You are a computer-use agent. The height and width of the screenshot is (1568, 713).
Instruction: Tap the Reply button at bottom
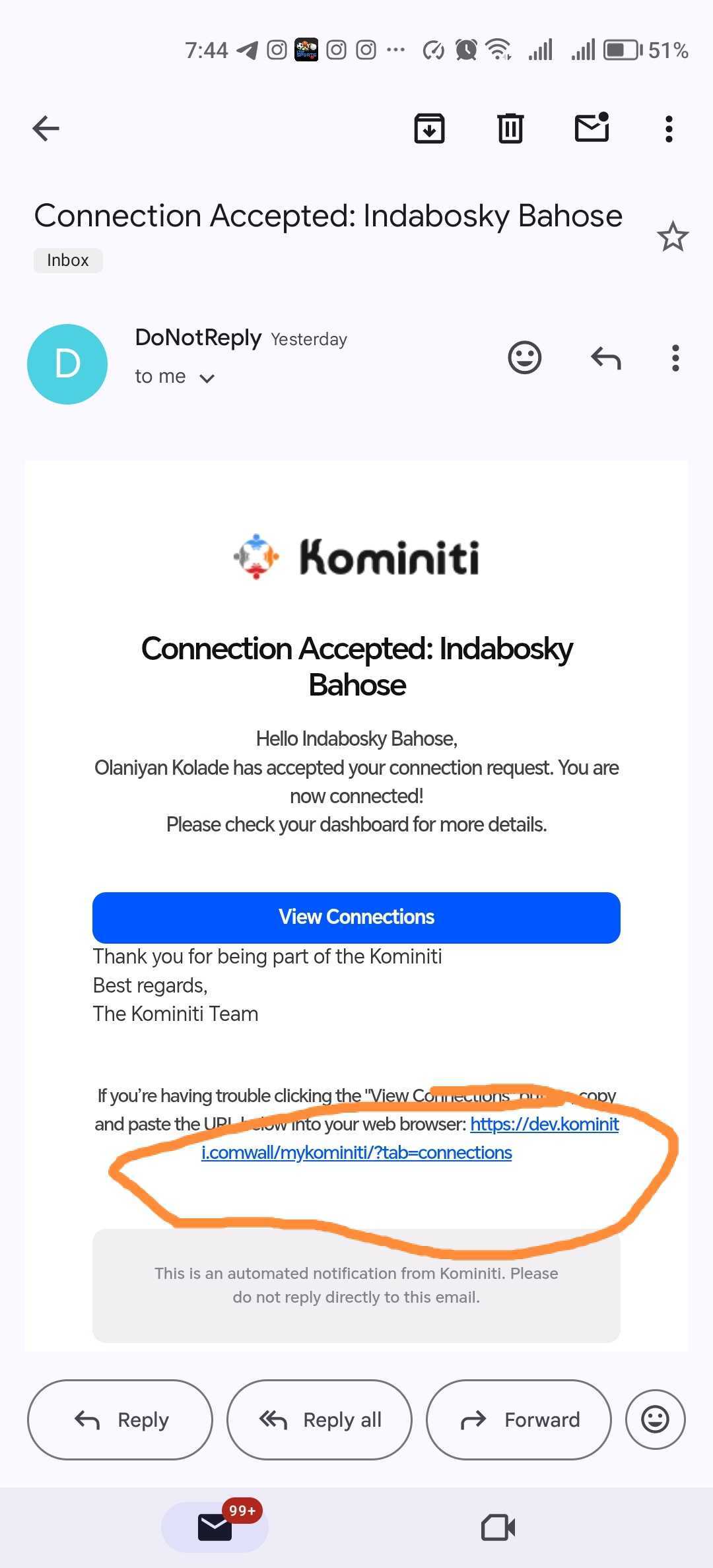pyautogui.click(x=120, y=1420)
